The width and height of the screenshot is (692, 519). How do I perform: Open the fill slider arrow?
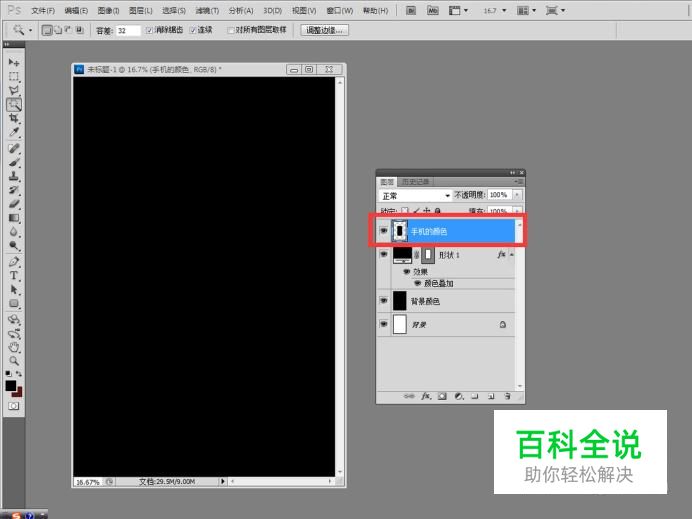tap(517, 211)
